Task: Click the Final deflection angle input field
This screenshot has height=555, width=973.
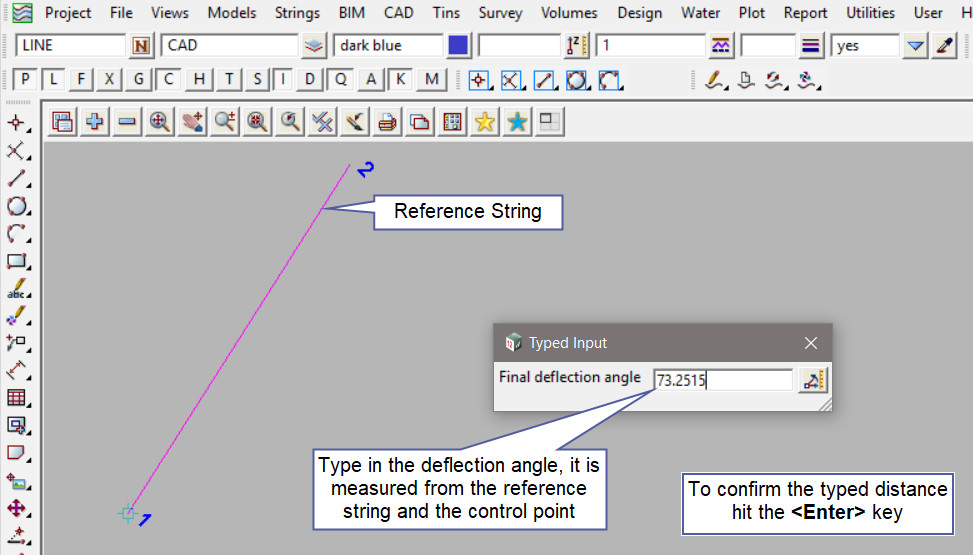Action: coord(723,380)
